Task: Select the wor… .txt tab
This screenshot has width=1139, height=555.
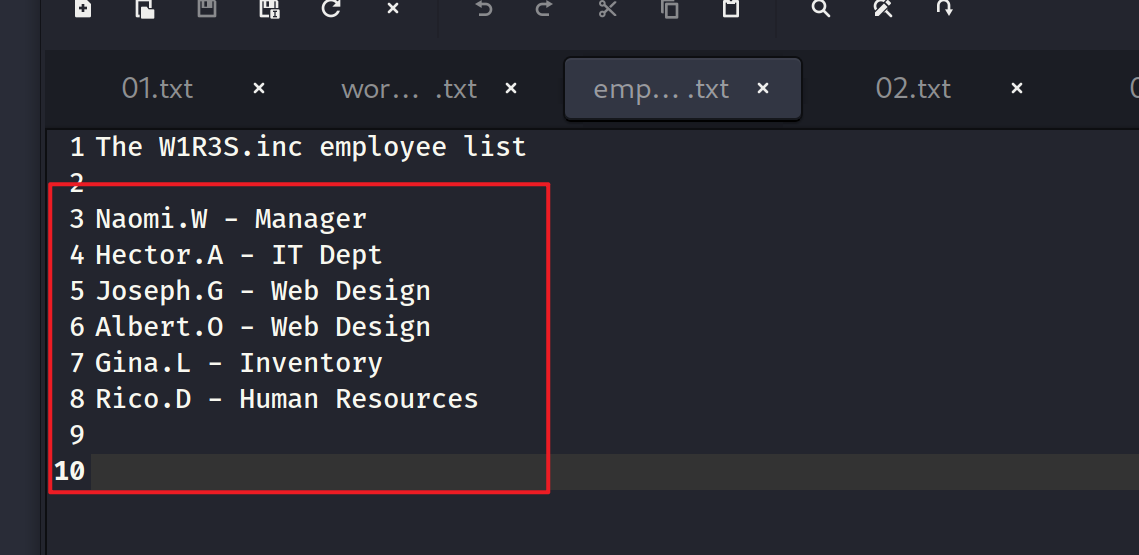Action: coord(409,89)
